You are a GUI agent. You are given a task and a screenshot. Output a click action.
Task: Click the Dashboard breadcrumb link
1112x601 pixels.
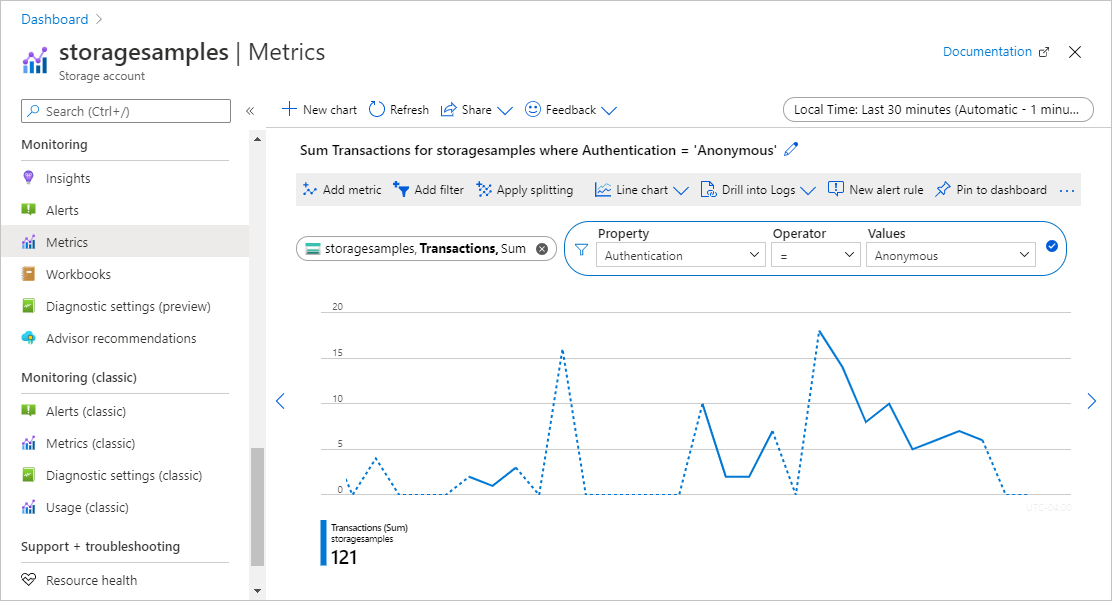click(x=54, y=19)
